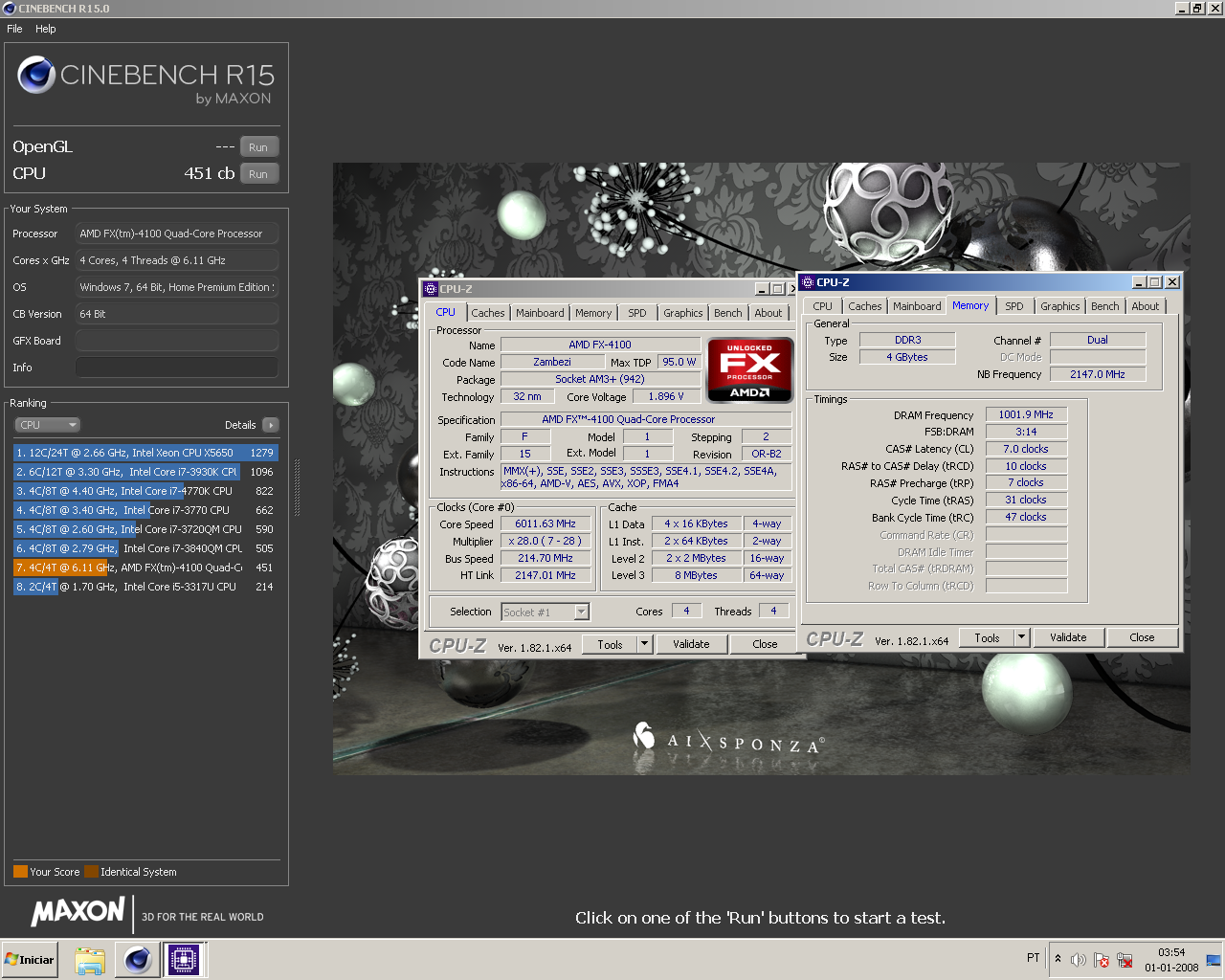
Task: Click the CPU-Z title bar icon of back window
Action: coord(431,289)
